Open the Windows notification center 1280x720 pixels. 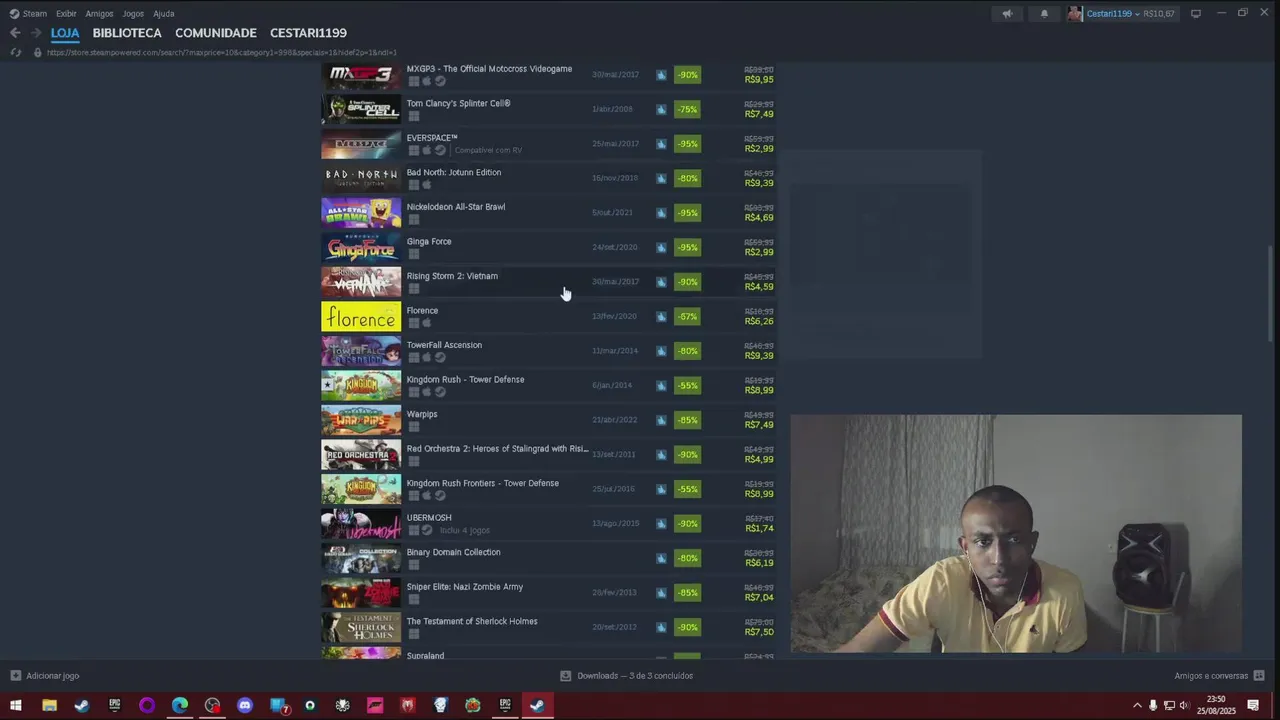coord(1253,705)
